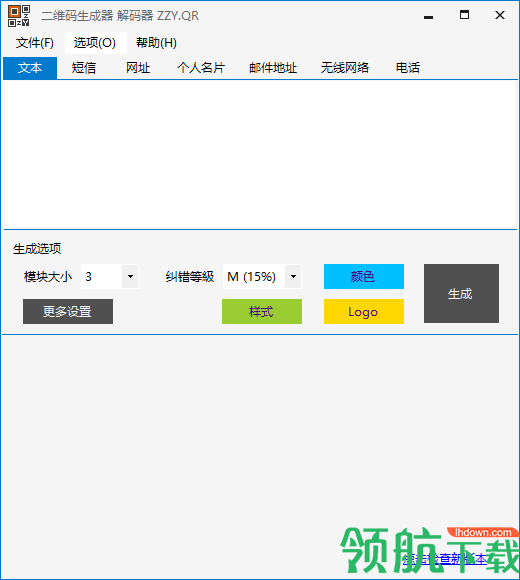Screen dimensions: 520x580
Task: Switch to the 网址 tab
Action: point(138,68)
